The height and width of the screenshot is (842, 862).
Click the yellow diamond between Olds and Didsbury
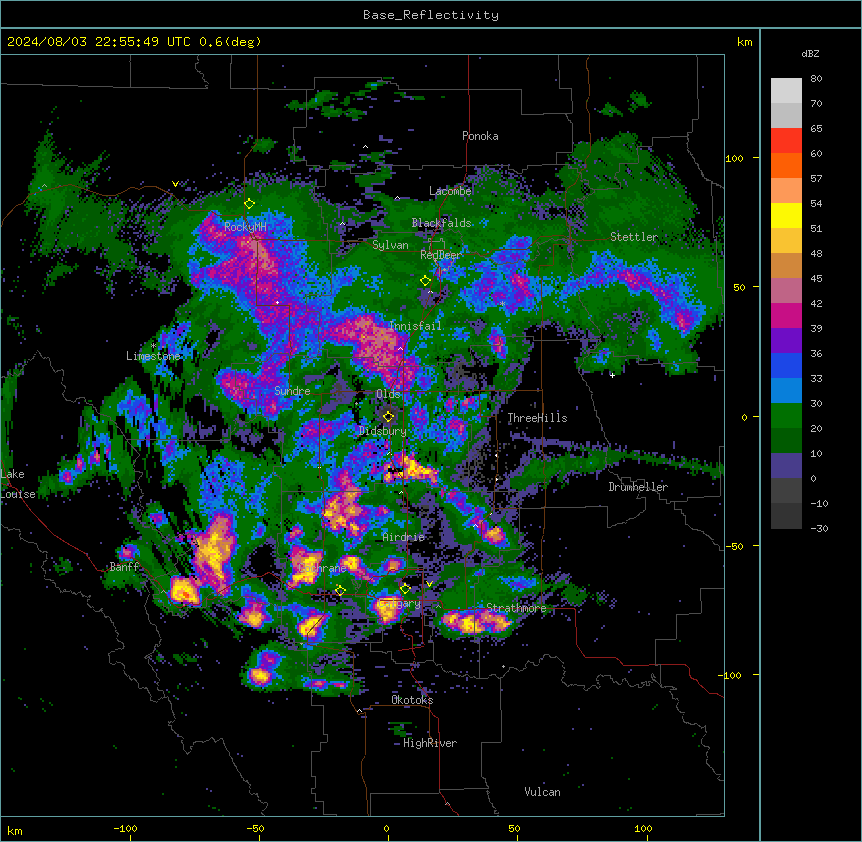pos(388,417)
